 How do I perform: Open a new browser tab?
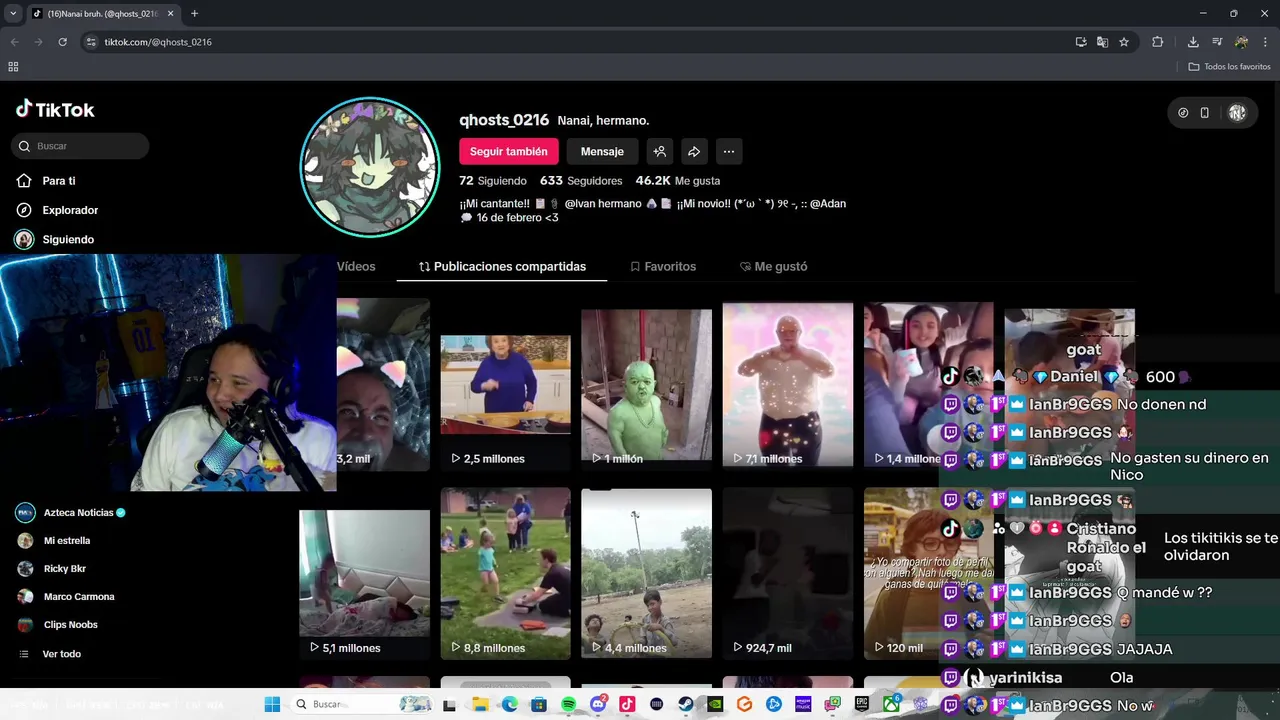tap(194, 13)
